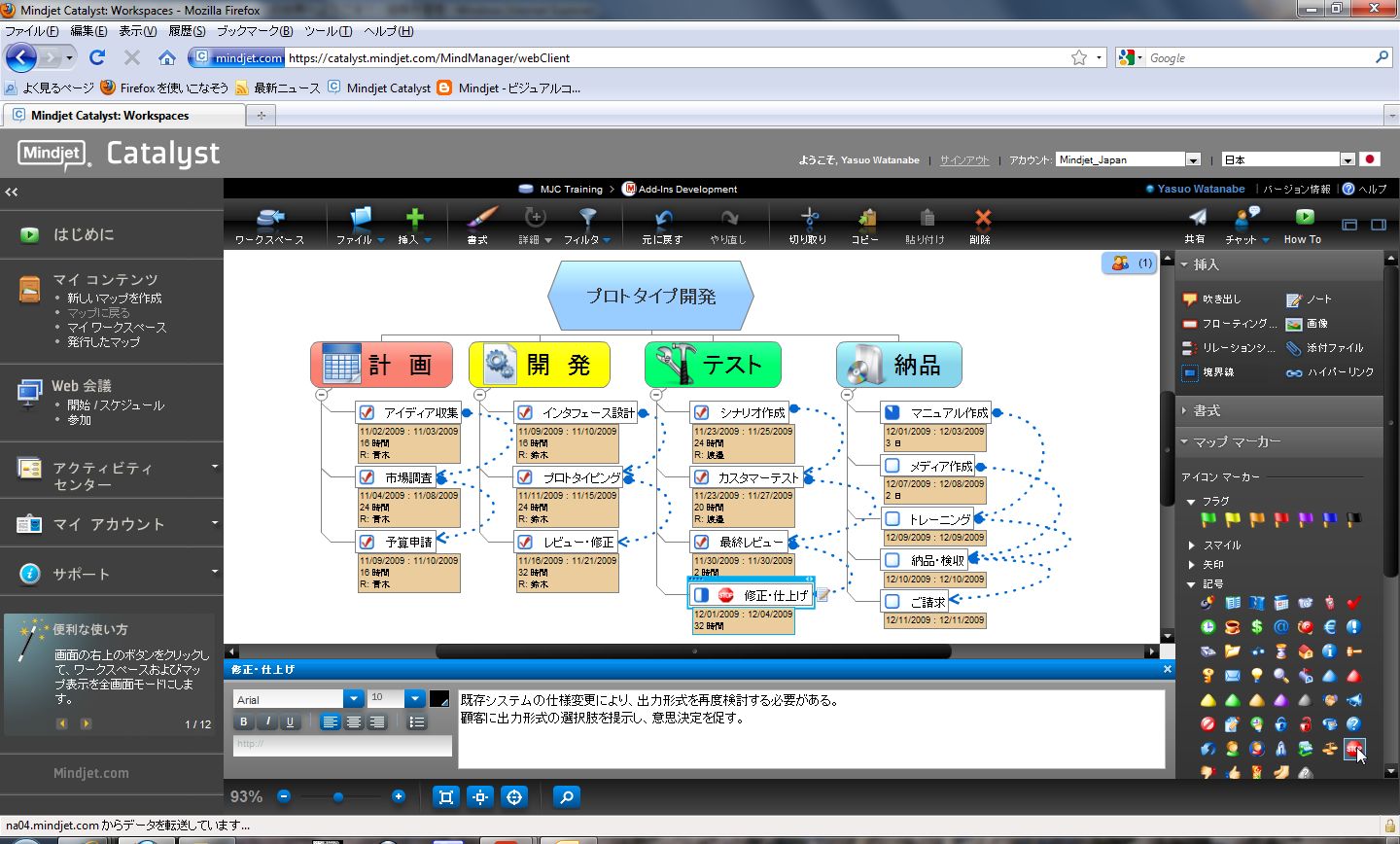Click the サインアウト link
The image size is (1400, 844).
click(964, 160)
